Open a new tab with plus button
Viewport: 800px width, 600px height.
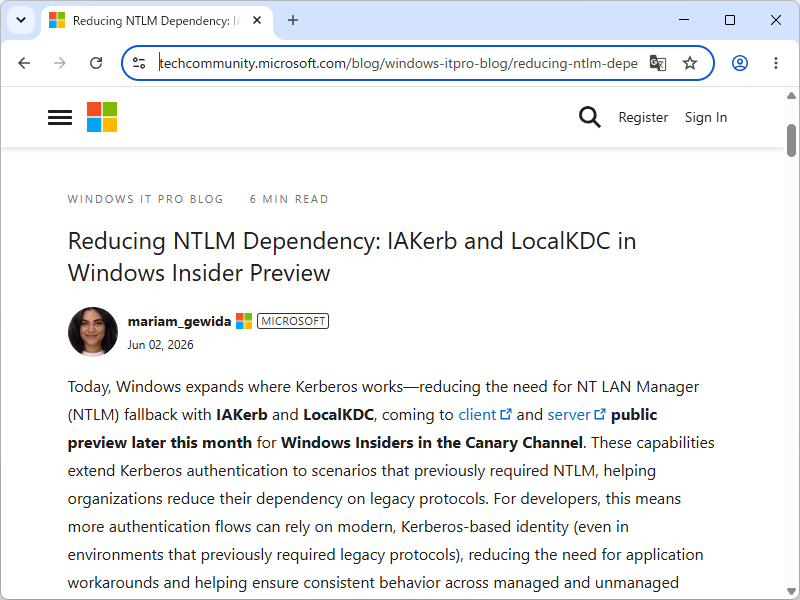click(293, 20)
